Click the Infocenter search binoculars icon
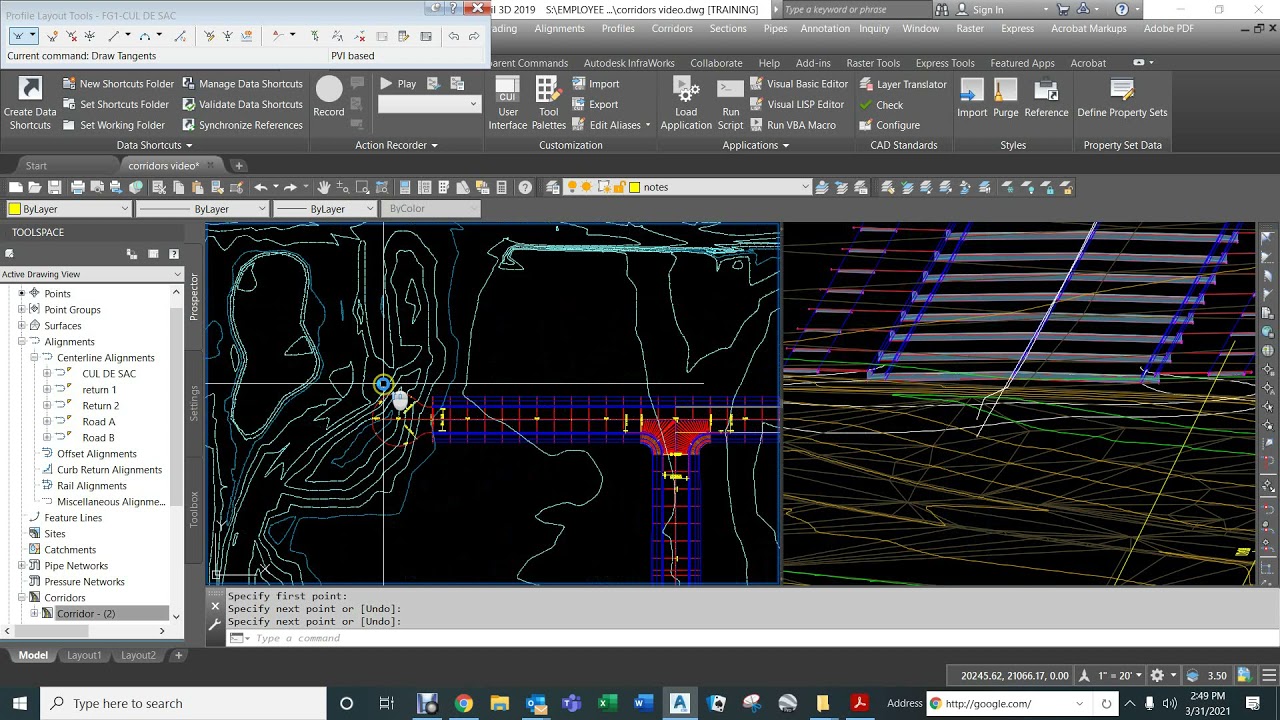Screen dimensions: 1280x720 coord(942,10)
